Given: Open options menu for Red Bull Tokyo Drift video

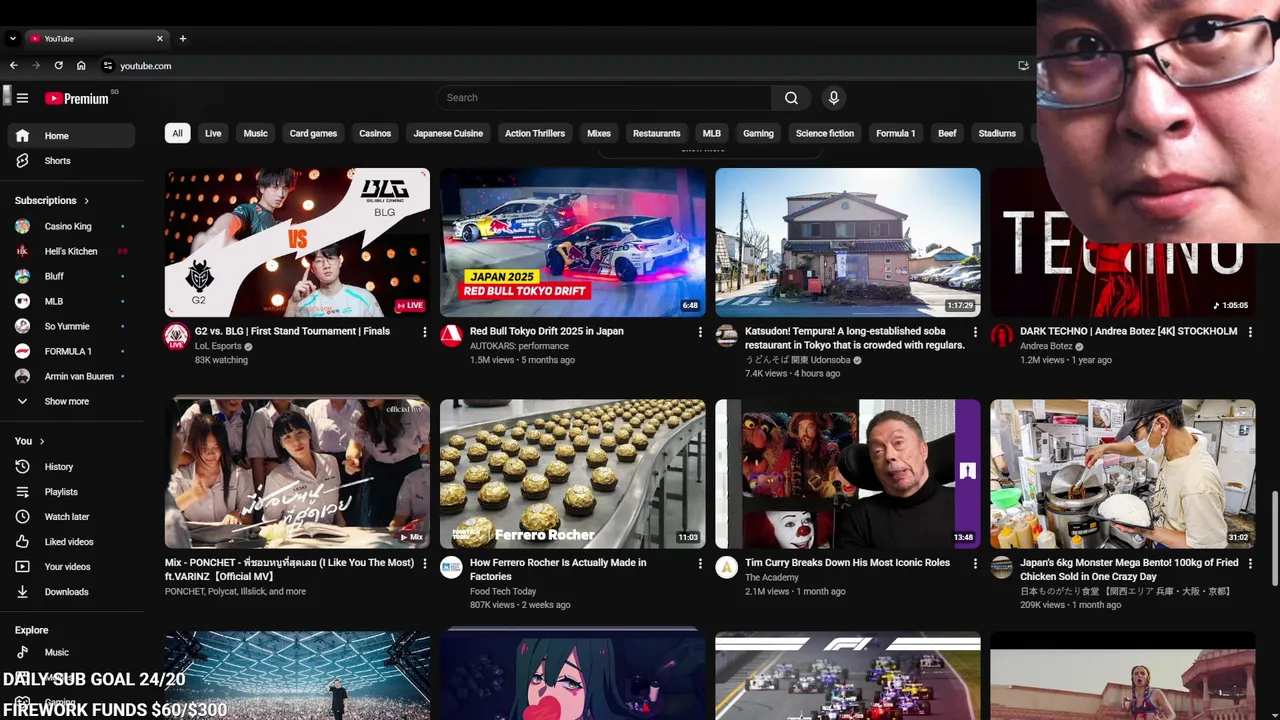Looking at the screenshot, I should pos(700,332).
